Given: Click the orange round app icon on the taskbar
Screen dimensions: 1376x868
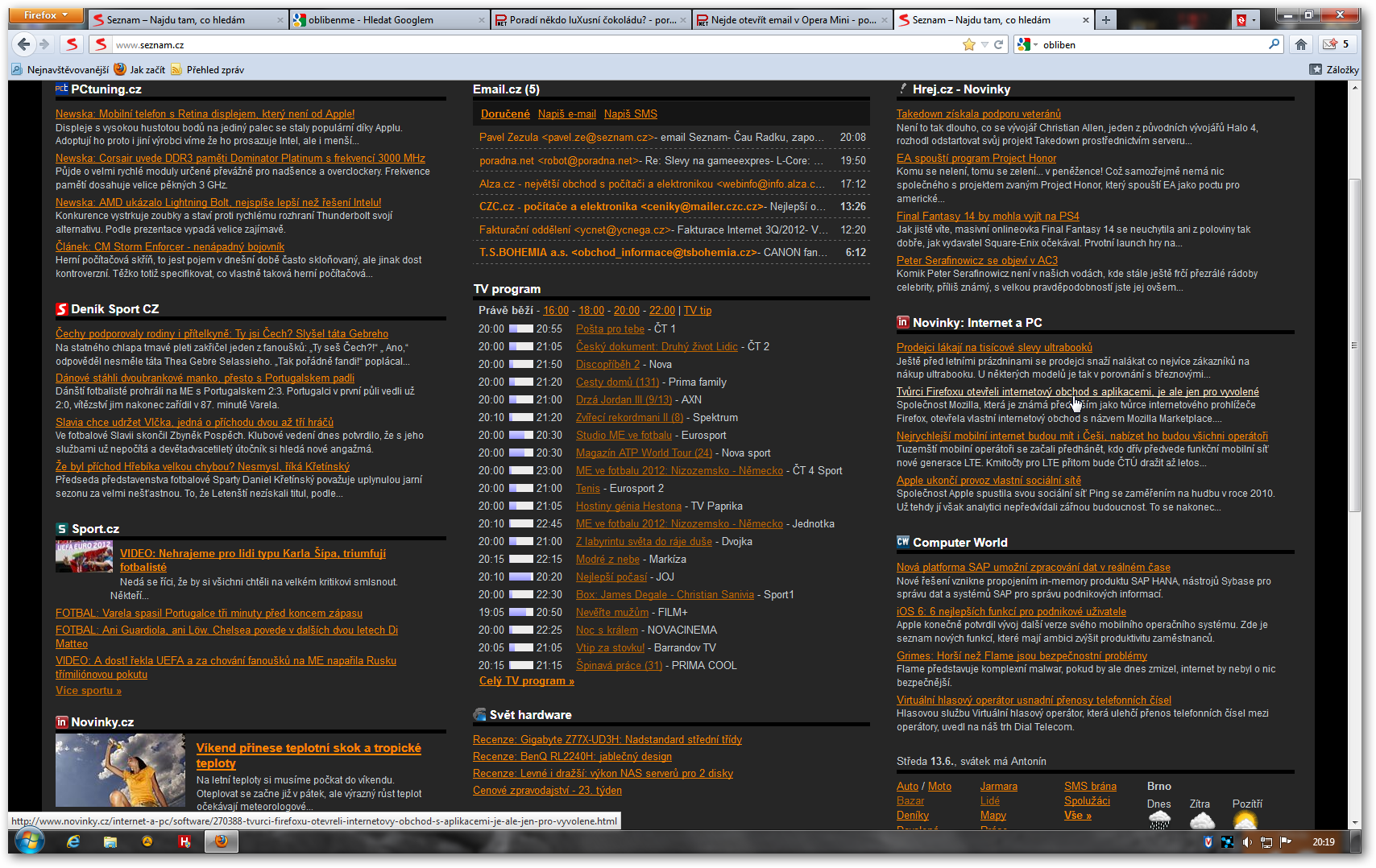Looking at the screenshot, I should pyautogui.click(x=147, y=841).
